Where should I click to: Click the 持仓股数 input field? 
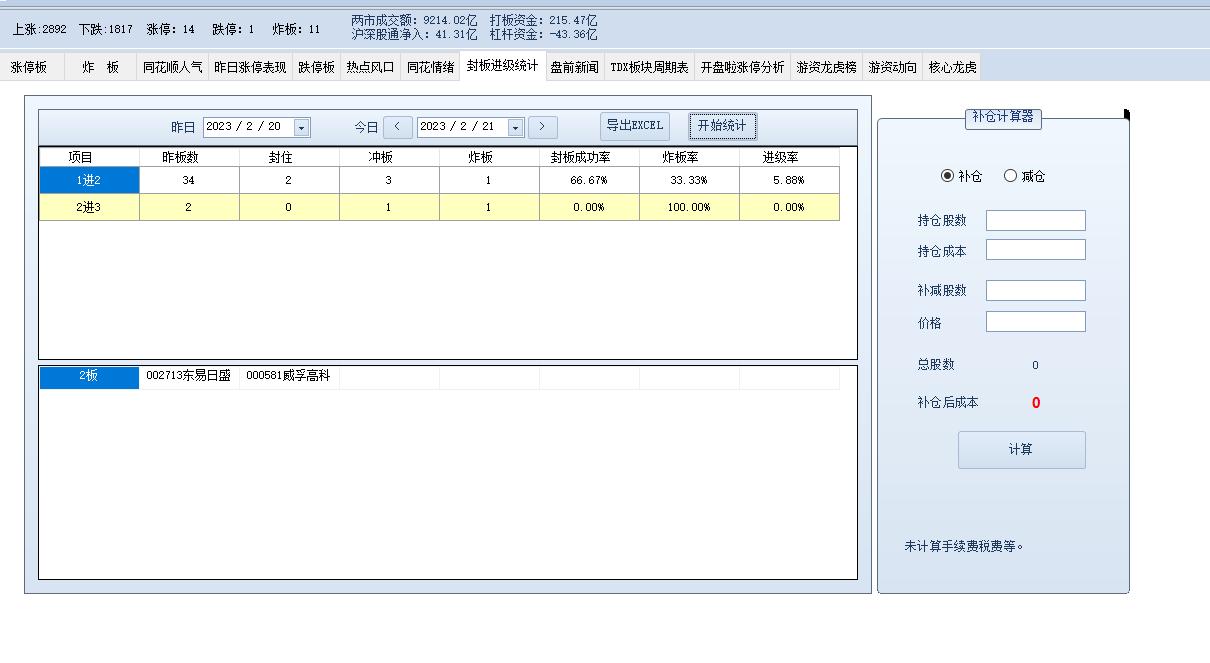tap(1035, 220)
